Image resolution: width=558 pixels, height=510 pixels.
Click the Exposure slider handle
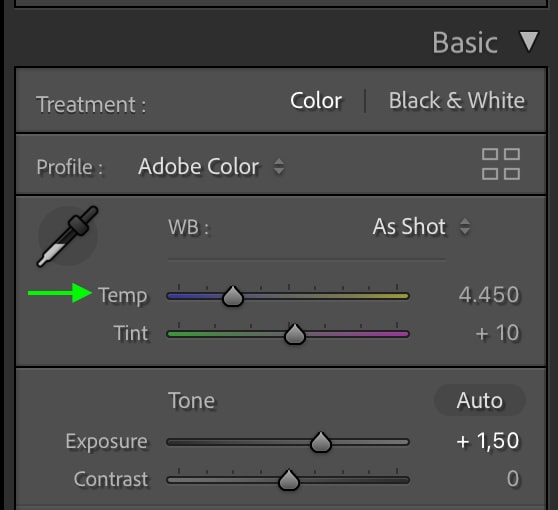321,442
